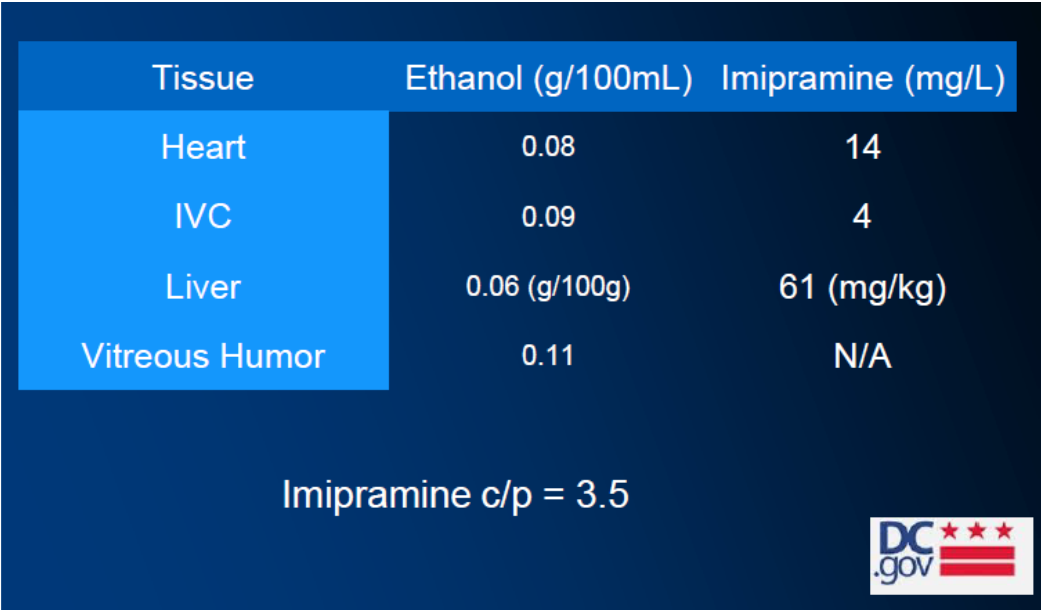This screenshot has height=611, width=1041.
Task: Click the Vitreous Humor row label
Action: (x=203, y=356)
